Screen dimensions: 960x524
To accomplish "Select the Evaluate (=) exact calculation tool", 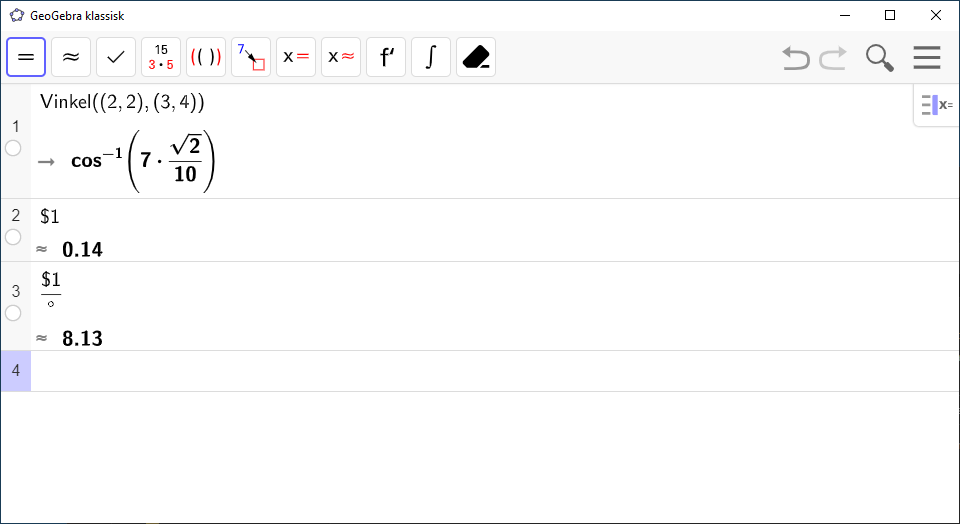I will pos(26,57).
